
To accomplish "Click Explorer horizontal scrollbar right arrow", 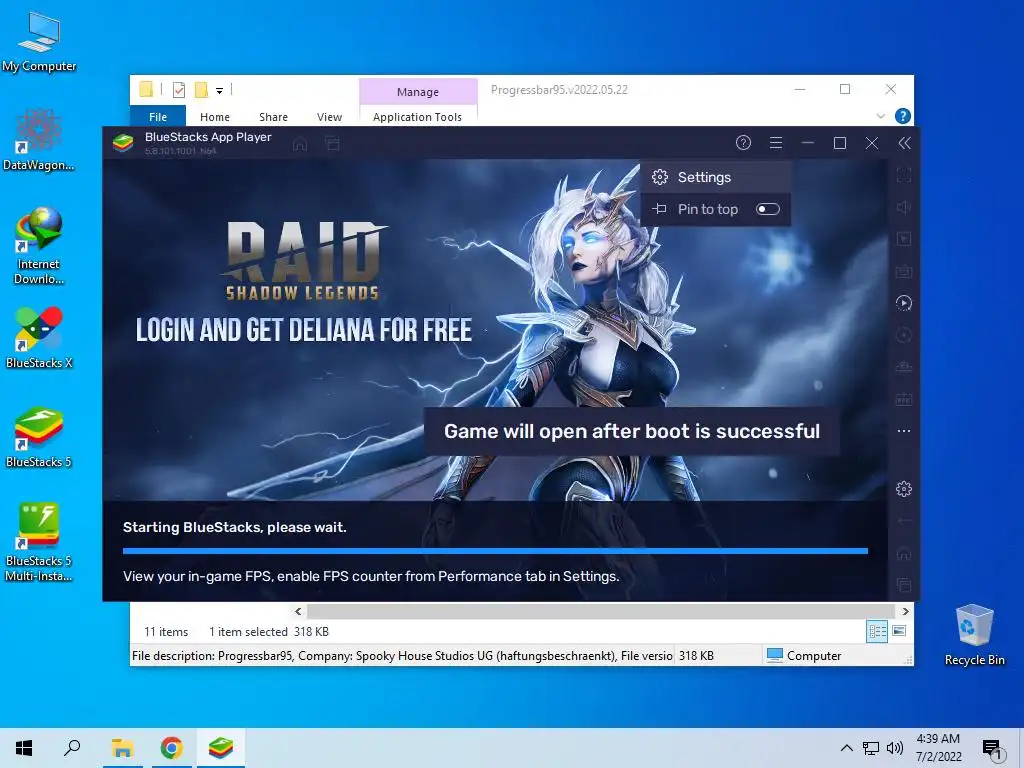I will (x=905, y=611).
